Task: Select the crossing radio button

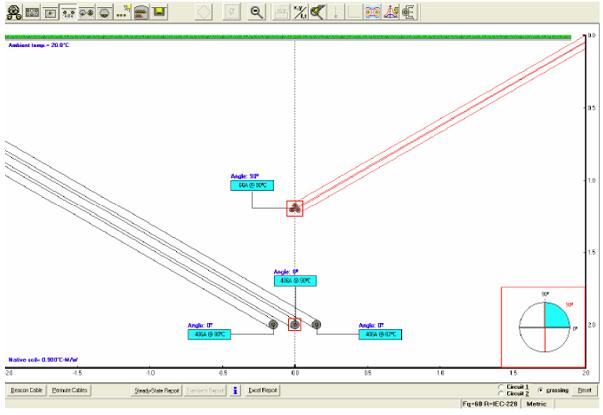Action: (541, 389)
